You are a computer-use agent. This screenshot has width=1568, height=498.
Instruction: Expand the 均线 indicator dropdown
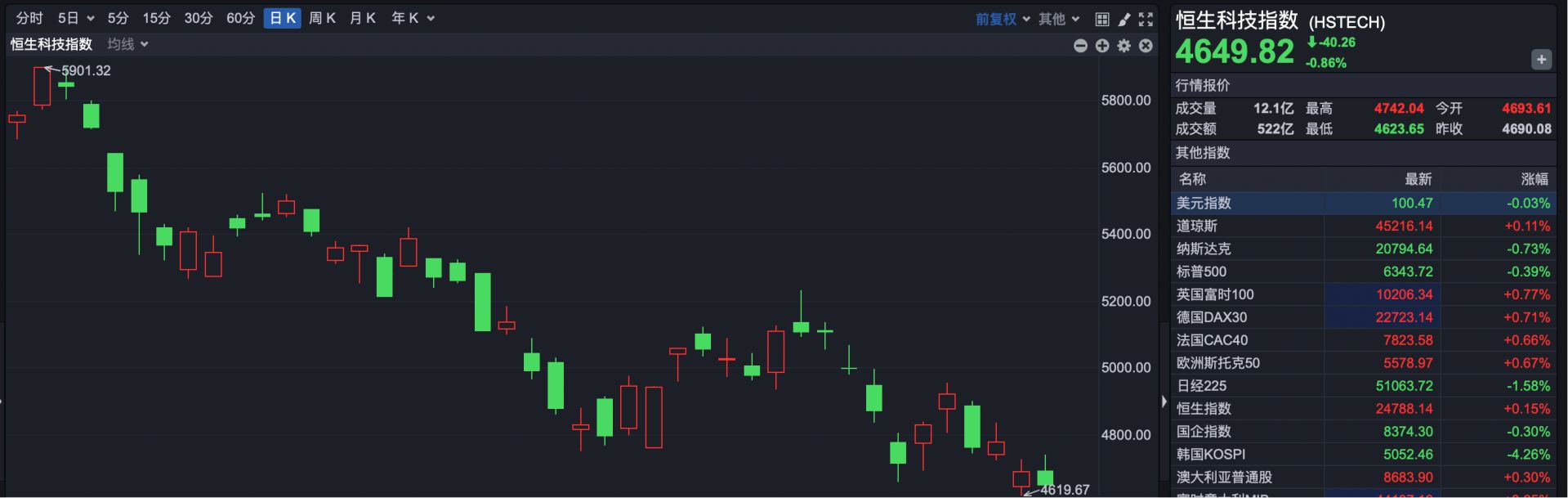[128, 44]
